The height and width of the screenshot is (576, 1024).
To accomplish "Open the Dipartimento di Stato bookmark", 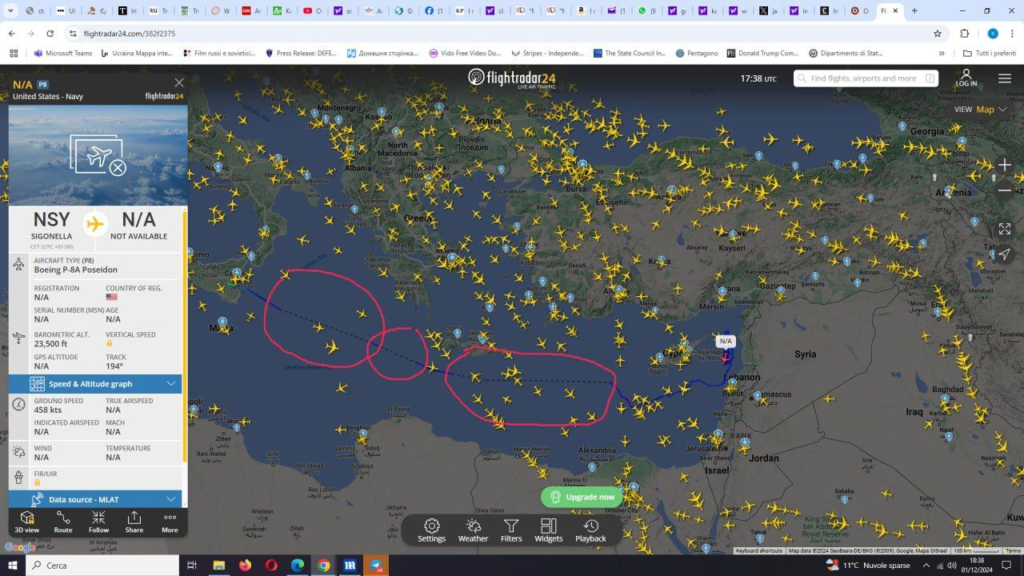I will point(846,54).
